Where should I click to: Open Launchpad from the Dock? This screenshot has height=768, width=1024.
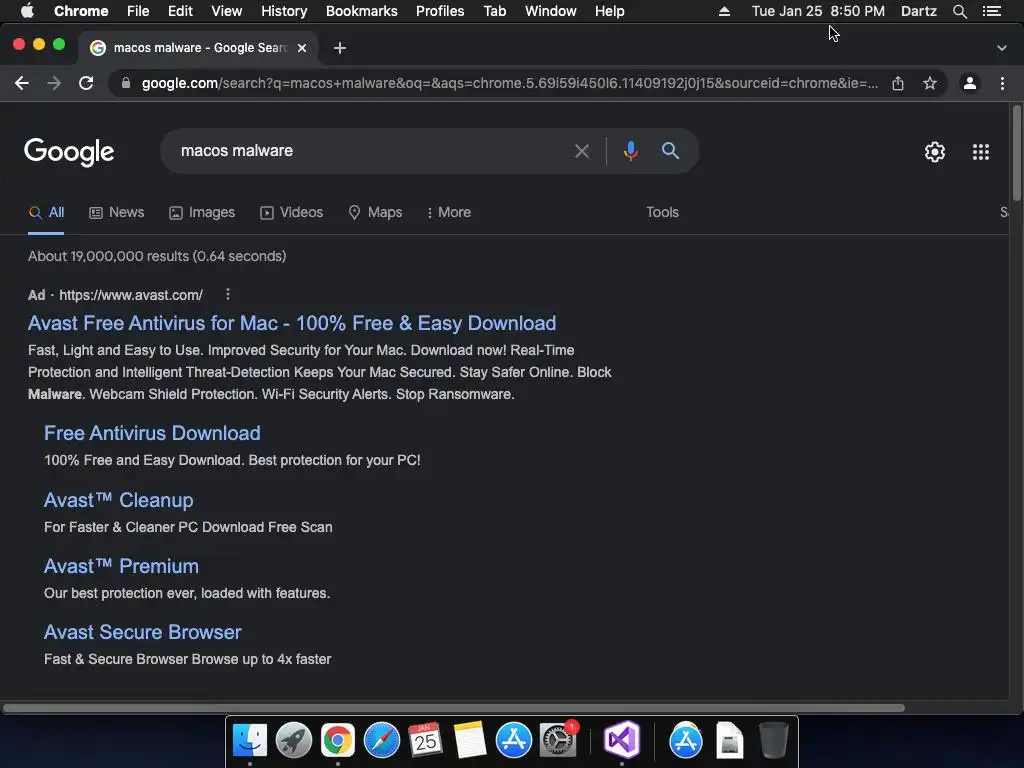(x=293, y=741)
